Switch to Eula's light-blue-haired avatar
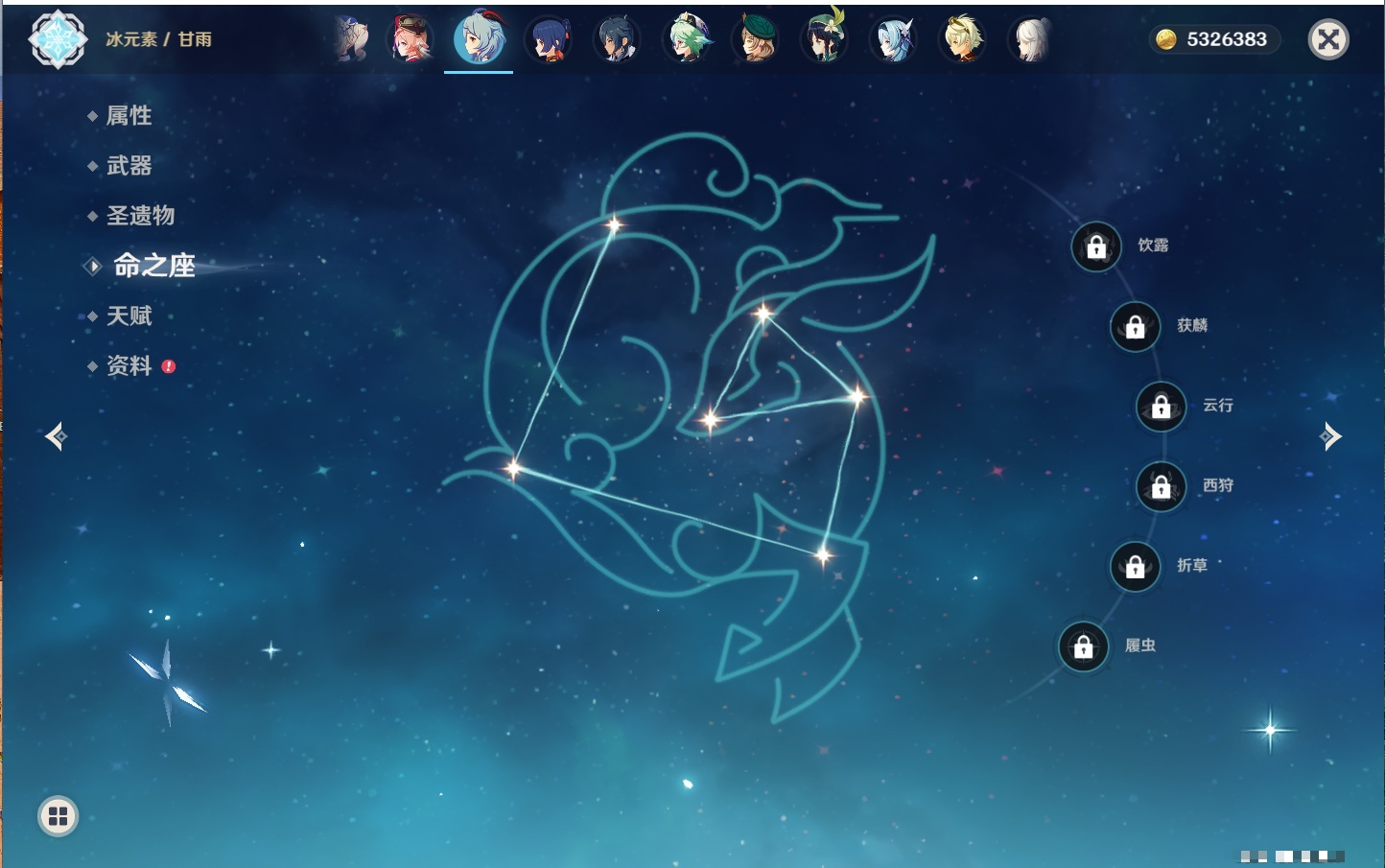Viewport: 1385px width, 868px height. click(x=894, y=39)
